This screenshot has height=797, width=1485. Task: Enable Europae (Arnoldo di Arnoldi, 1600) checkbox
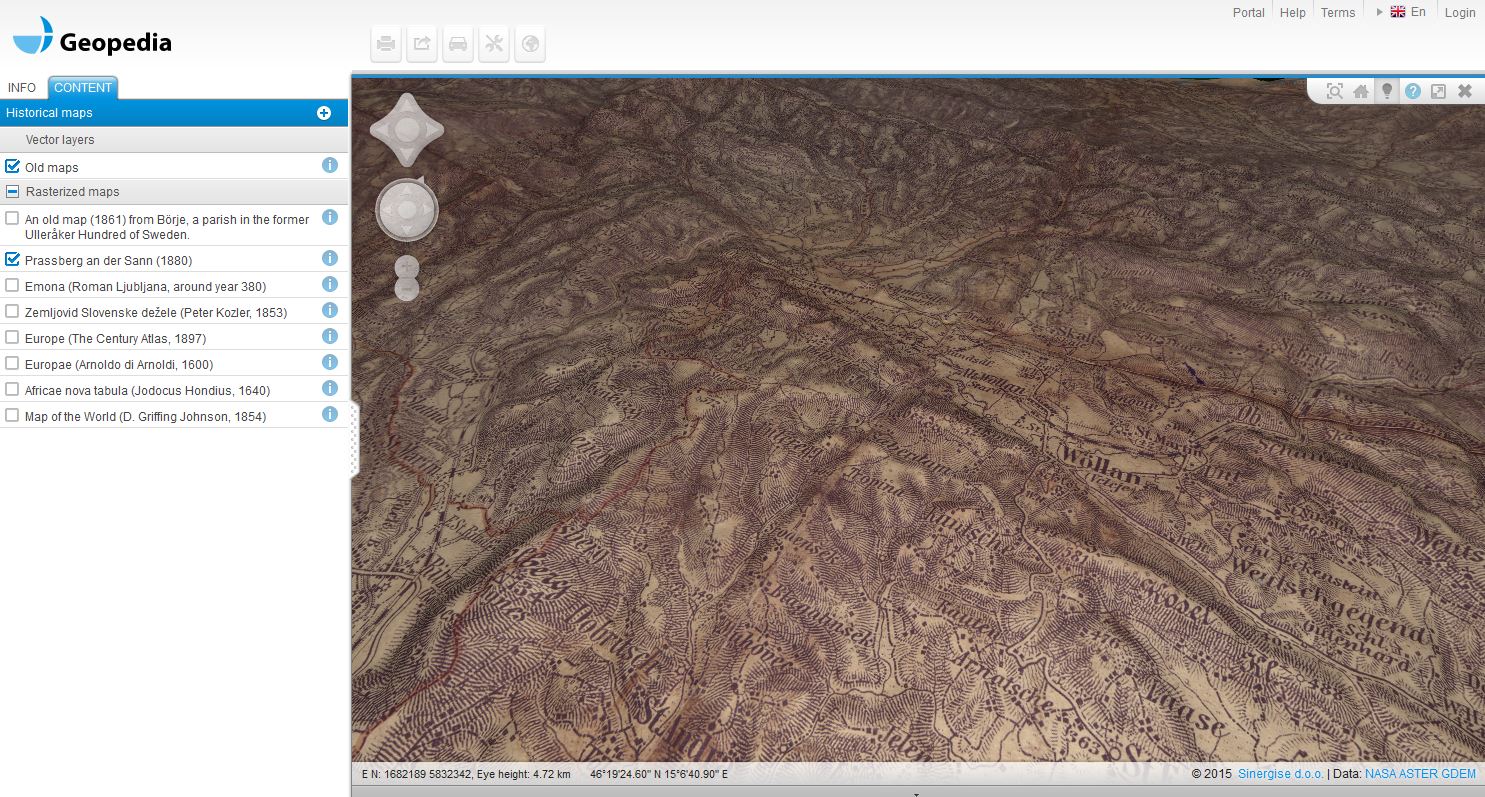click(x=12, y=363)
